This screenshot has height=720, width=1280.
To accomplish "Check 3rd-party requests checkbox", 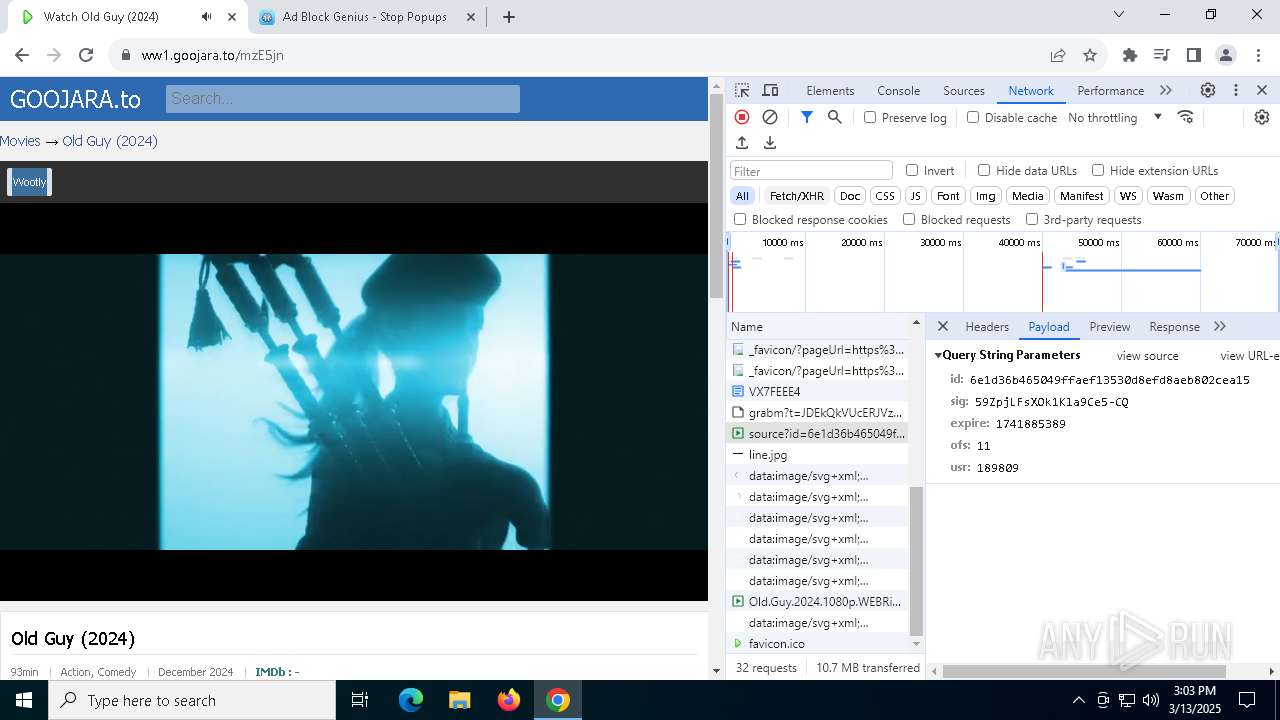I will tap(1032, 219).
